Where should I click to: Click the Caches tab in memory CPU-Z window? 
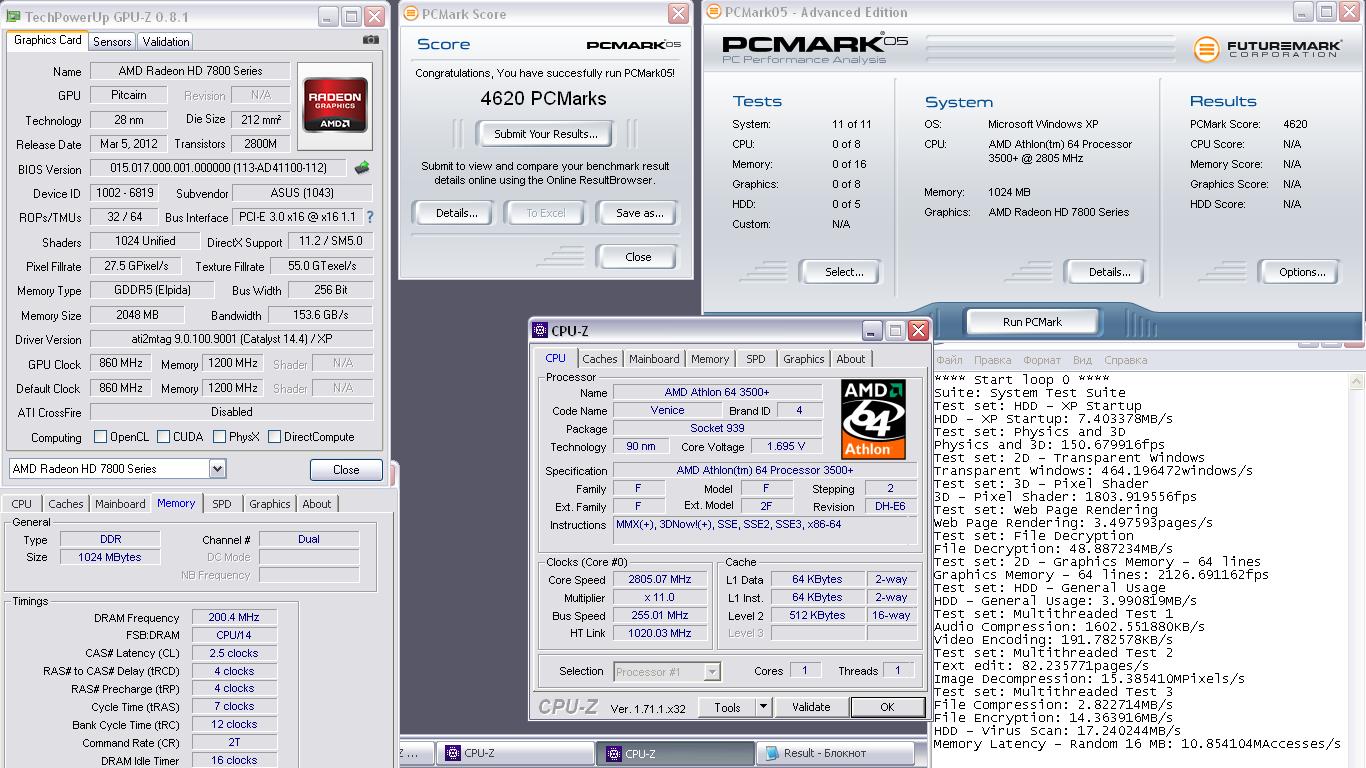point(66,504)
